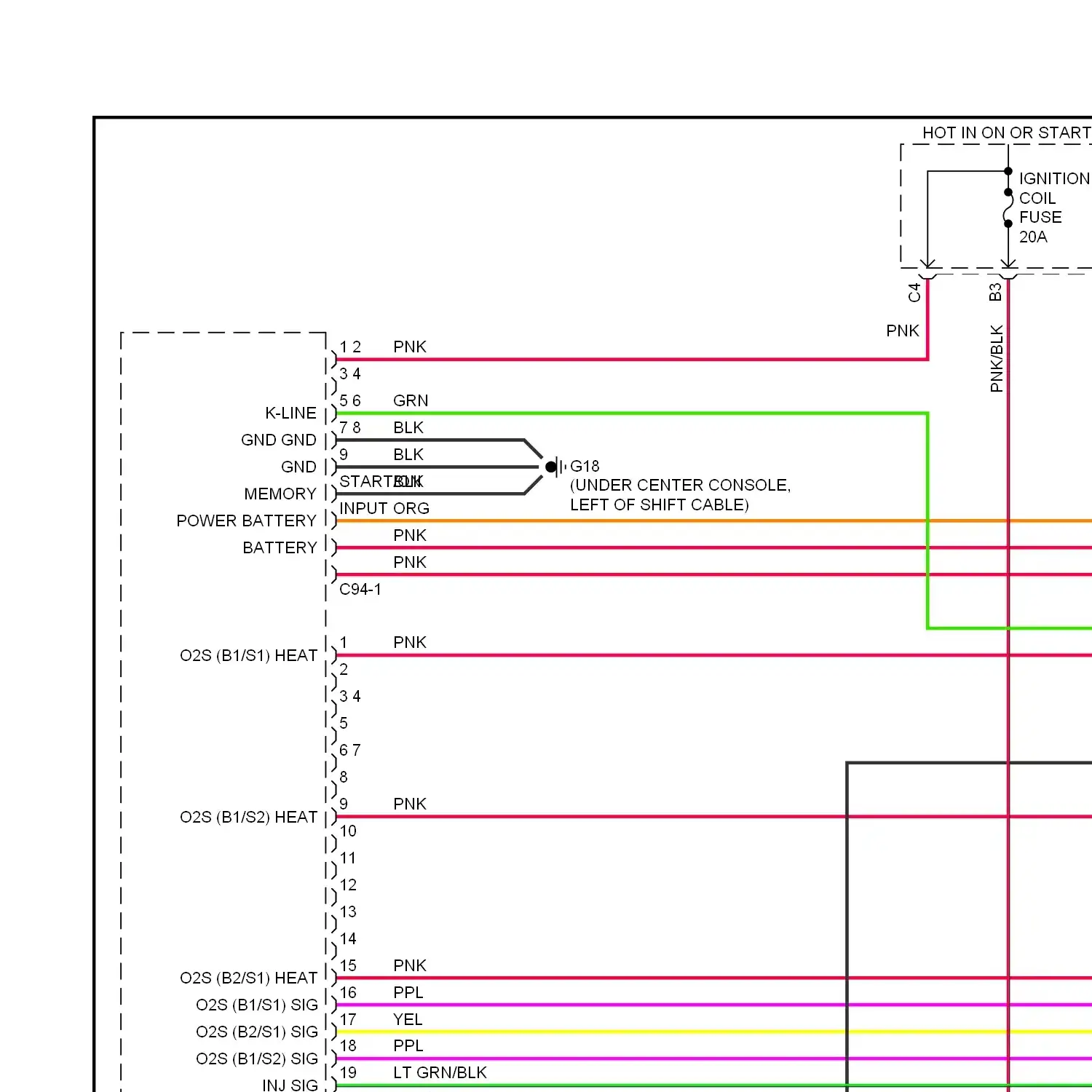Viewport: 1092px width, 1092px height.
Task: Click pin number 10 on the lower connector
Action: coord(348,831)
